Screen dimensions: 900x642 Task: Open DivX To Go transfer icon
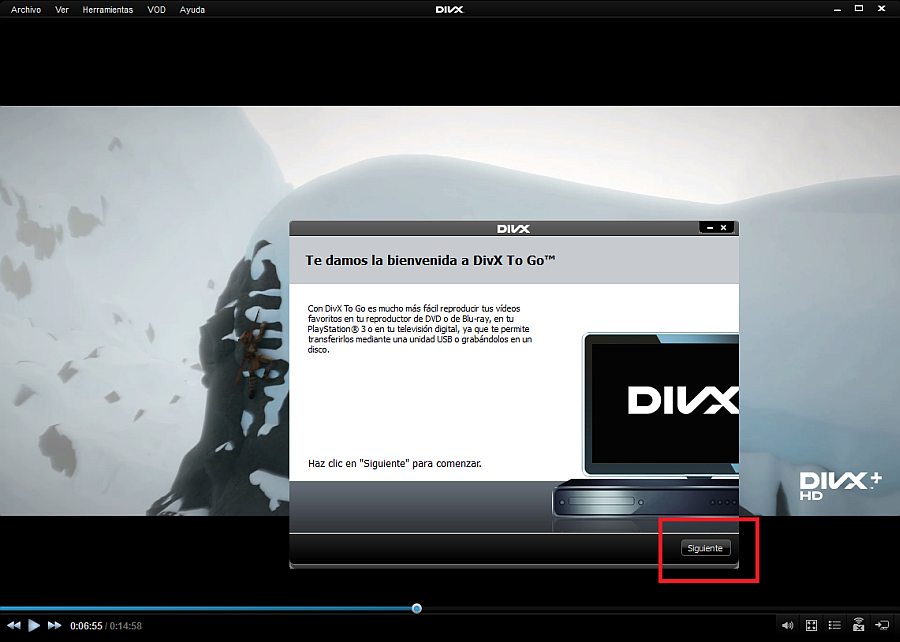[x=882, y=625]
